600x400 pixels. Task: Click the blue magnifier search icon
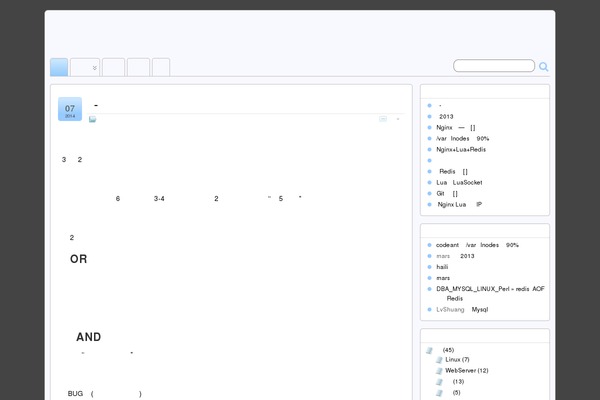click(543, 67)
